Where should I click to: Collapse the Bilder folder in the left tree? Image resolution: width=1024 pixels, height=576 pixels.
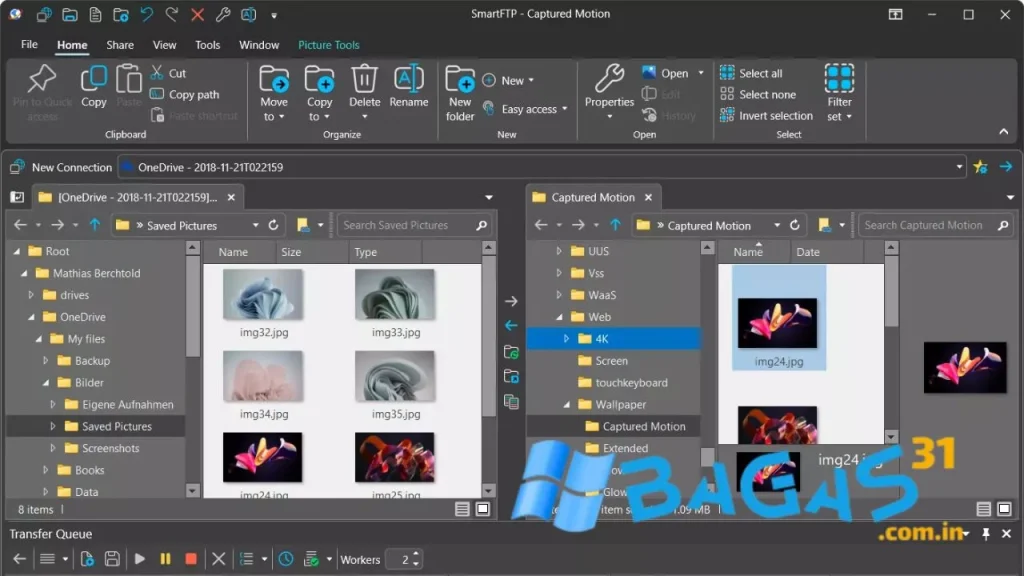coord(46,383)
